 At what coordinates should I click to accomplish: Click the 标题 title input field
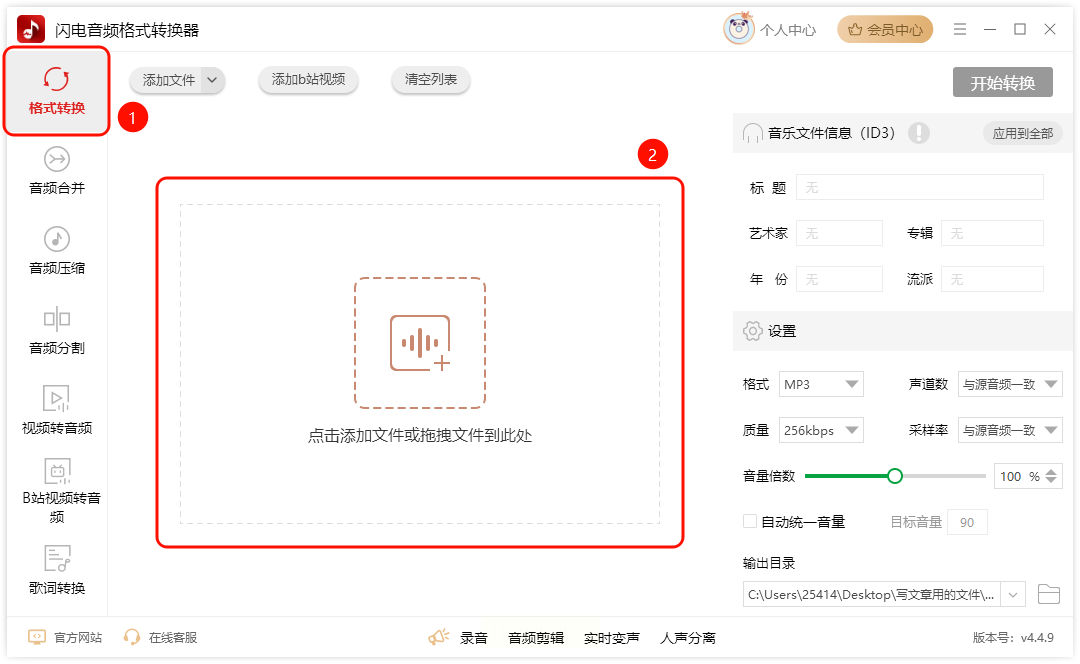(x=920, y=187)
